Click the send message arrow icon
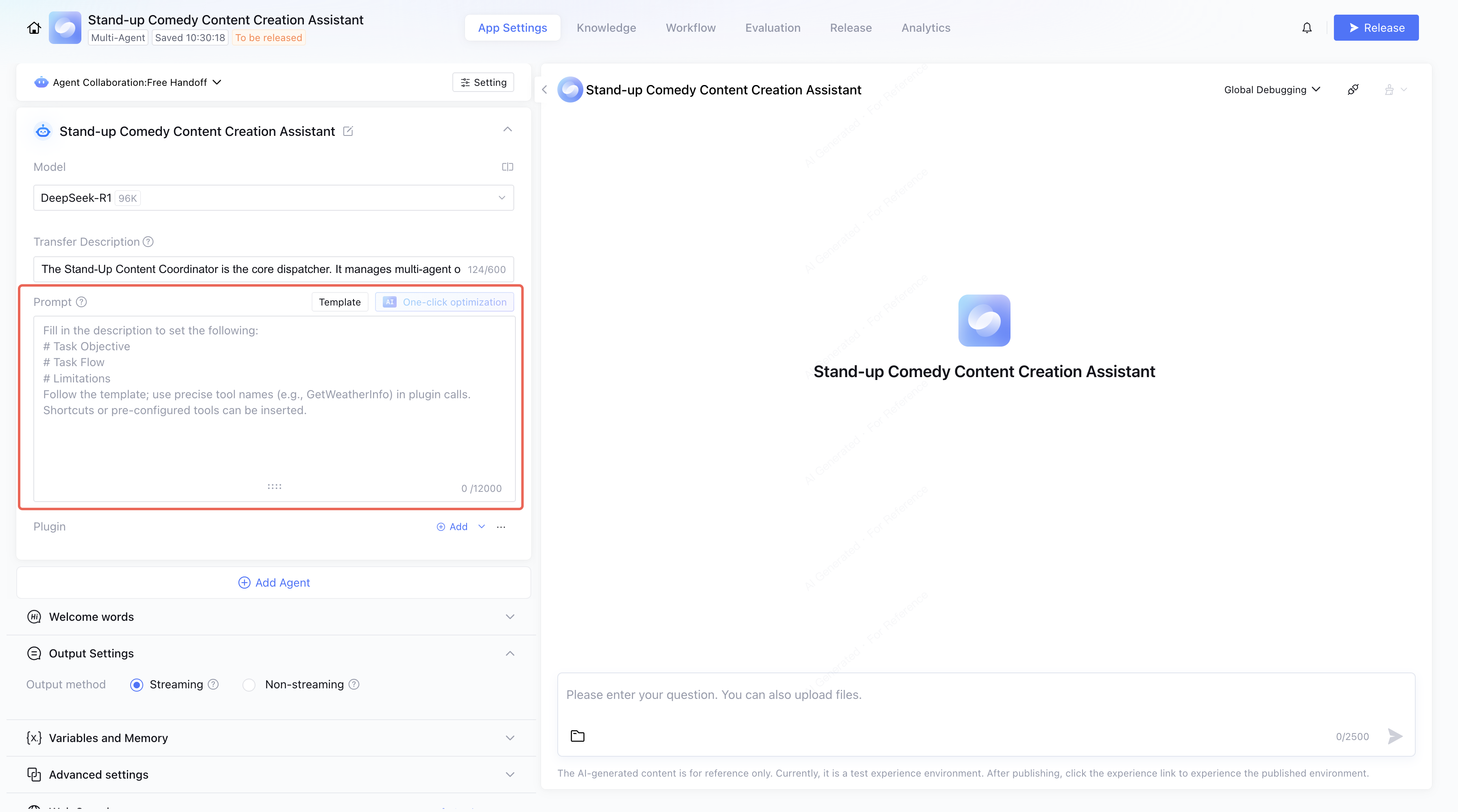 click(1395, 736)
